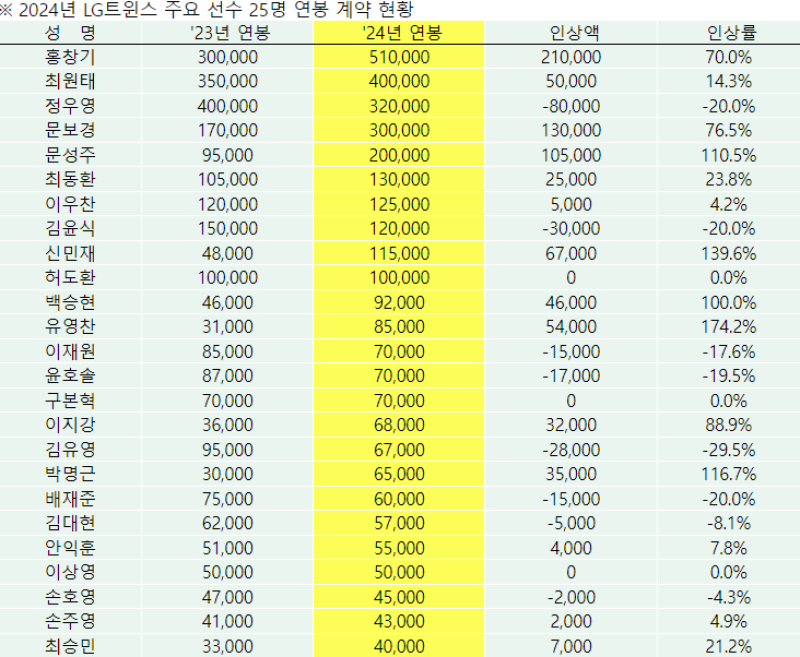Select the name cell 손주영
The height and width of the screenshot is (657, 800).
click(70, 621)
